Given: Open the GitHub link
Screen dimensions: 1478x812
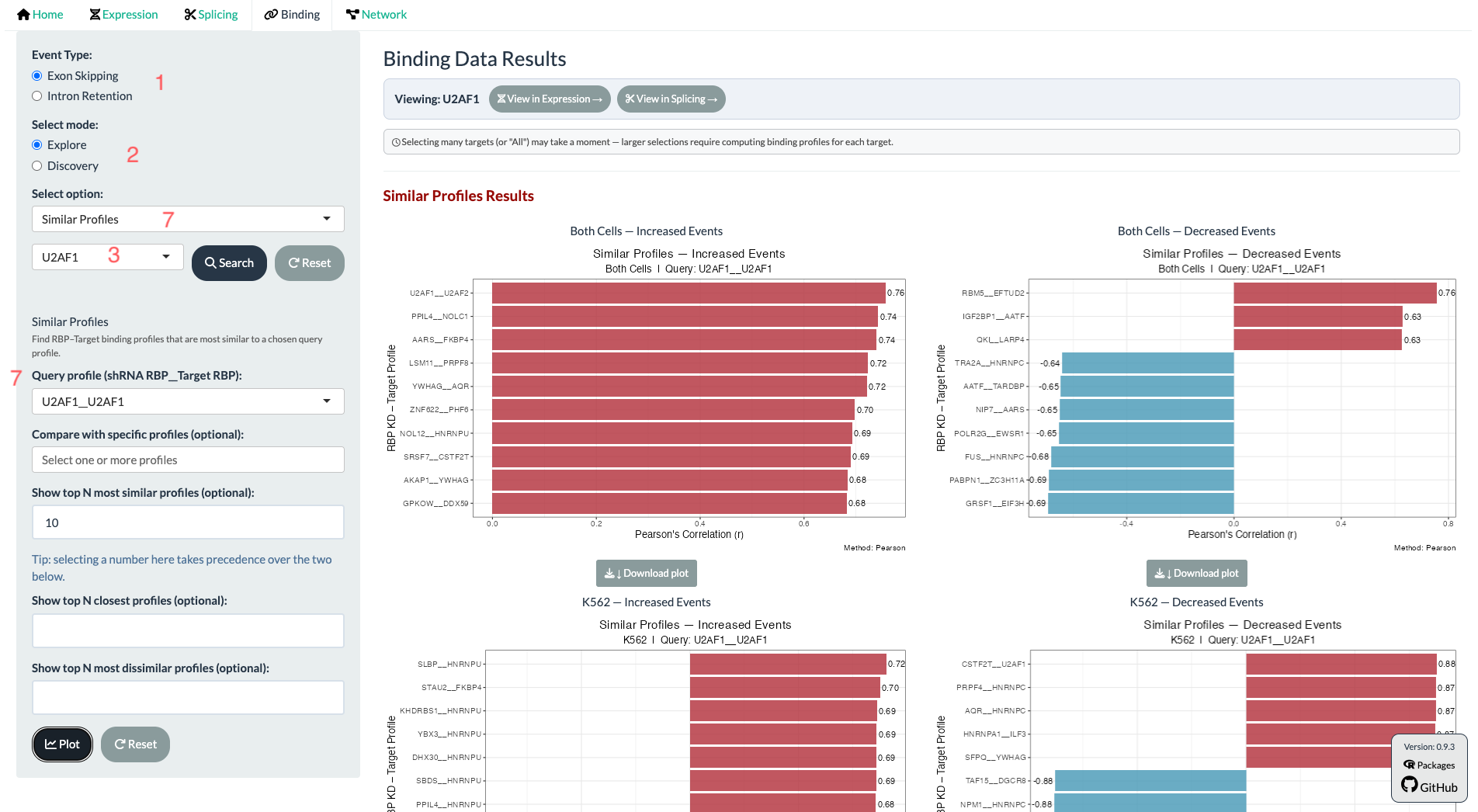Looking at the screenshot, I should click(x=1429, y=786).
